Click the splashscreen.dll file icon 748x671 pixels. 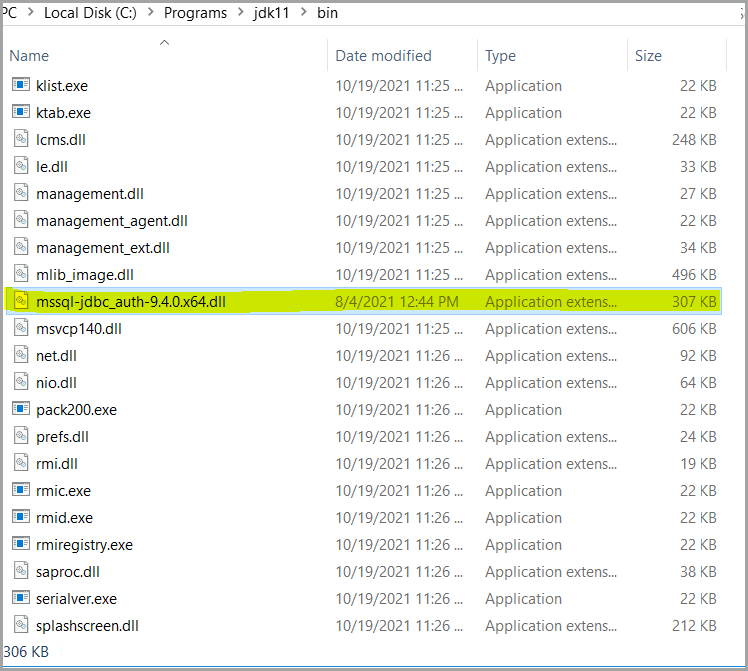pyautogui.click(x=21, y=624)
